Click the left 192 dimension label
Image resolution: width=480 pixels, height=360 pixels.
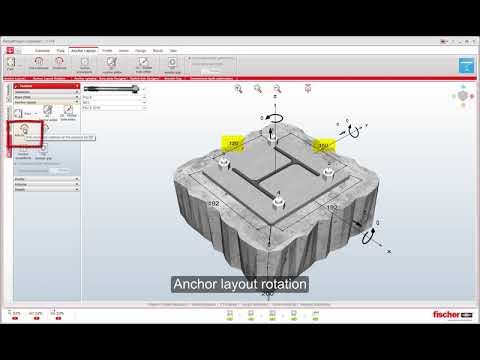pyautogui.click(x=213, y=203)
